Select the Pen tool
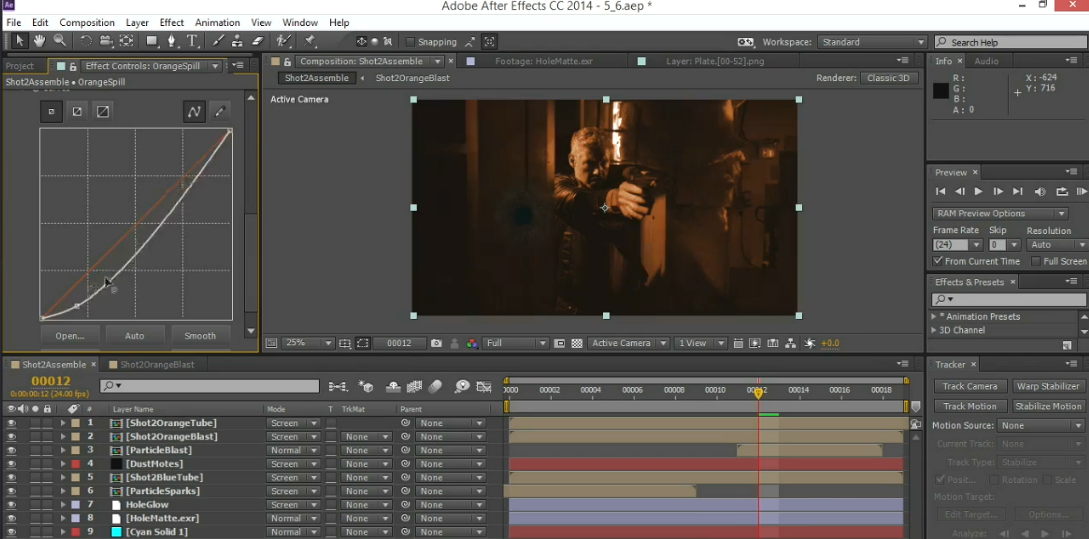 click(172, 41)
